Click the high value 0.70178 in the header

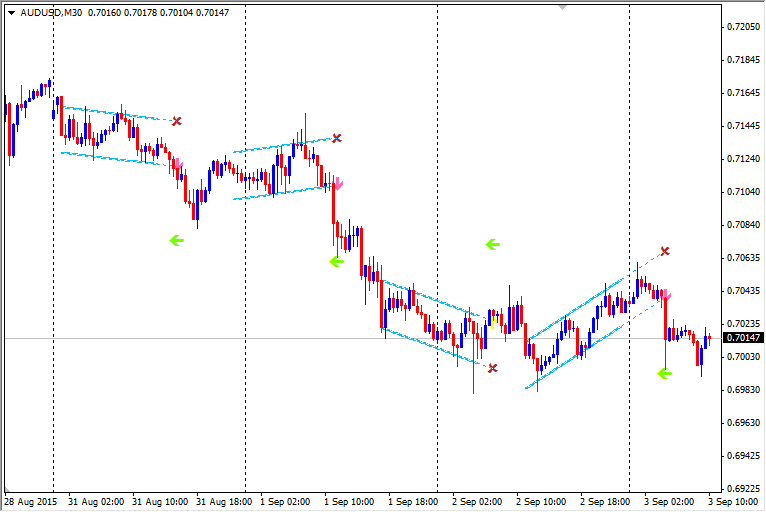pyautogui.click(x=140, y=13)
